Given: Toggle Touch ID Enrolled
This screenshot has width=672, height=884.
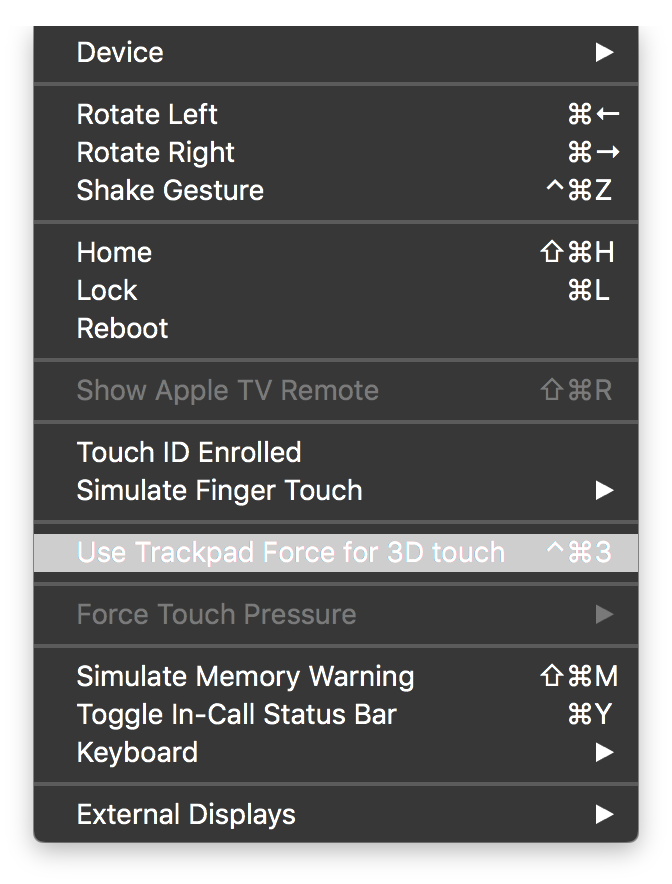Looking at the screenshot, I should (x=189, y=452).
